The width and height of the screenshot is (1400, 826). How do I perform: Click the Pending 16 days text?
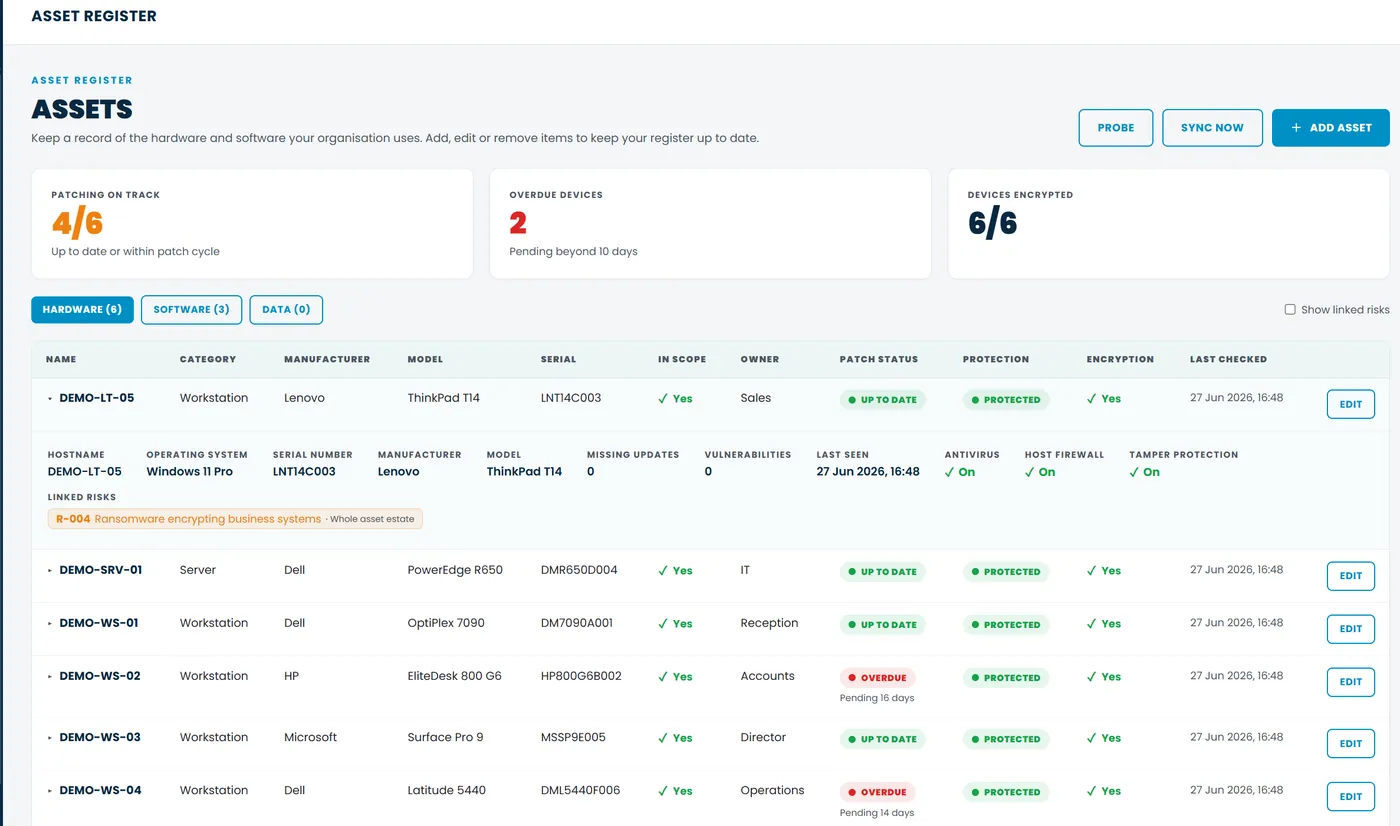point(877,698)
